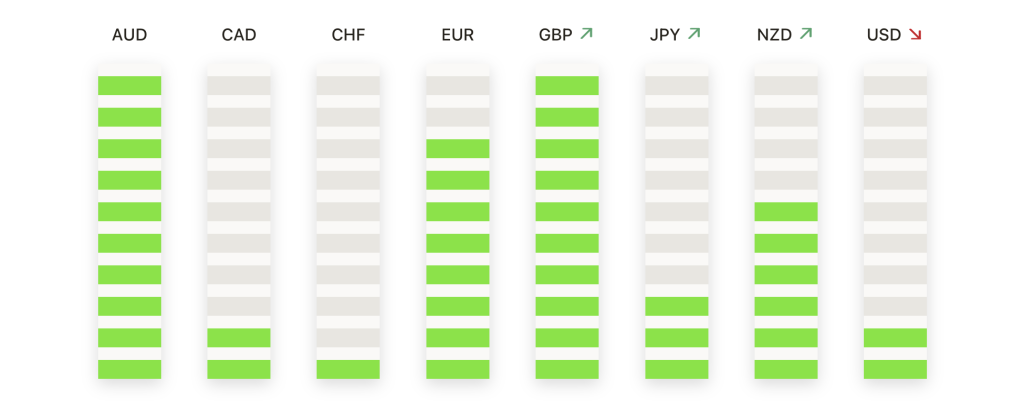Select the AUD currency label
Viewport: 1024px width, 413px height.
pyautogui.click(x=130, y=35)
